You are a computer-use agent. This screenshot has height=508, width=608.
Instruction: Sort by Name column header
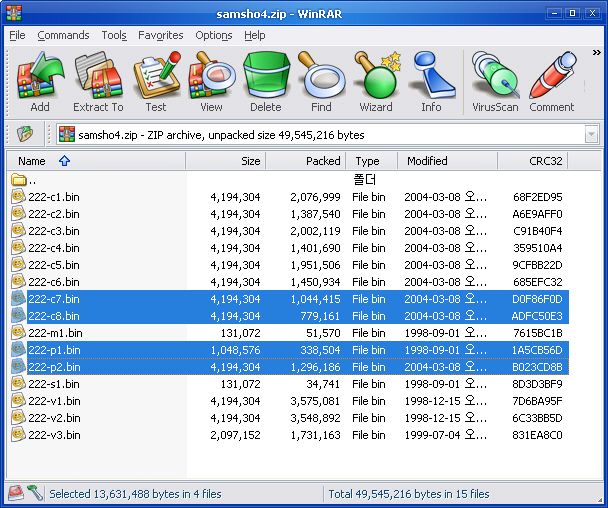coord(96,161)
